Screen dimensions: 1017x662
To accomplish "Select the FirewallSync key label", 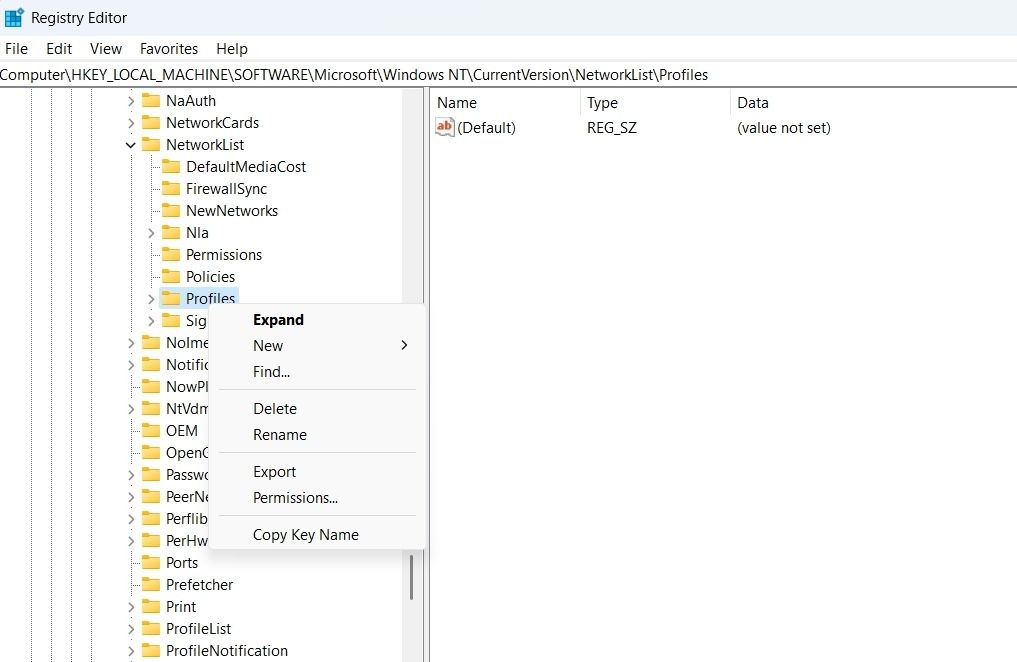I will point(226,189).
